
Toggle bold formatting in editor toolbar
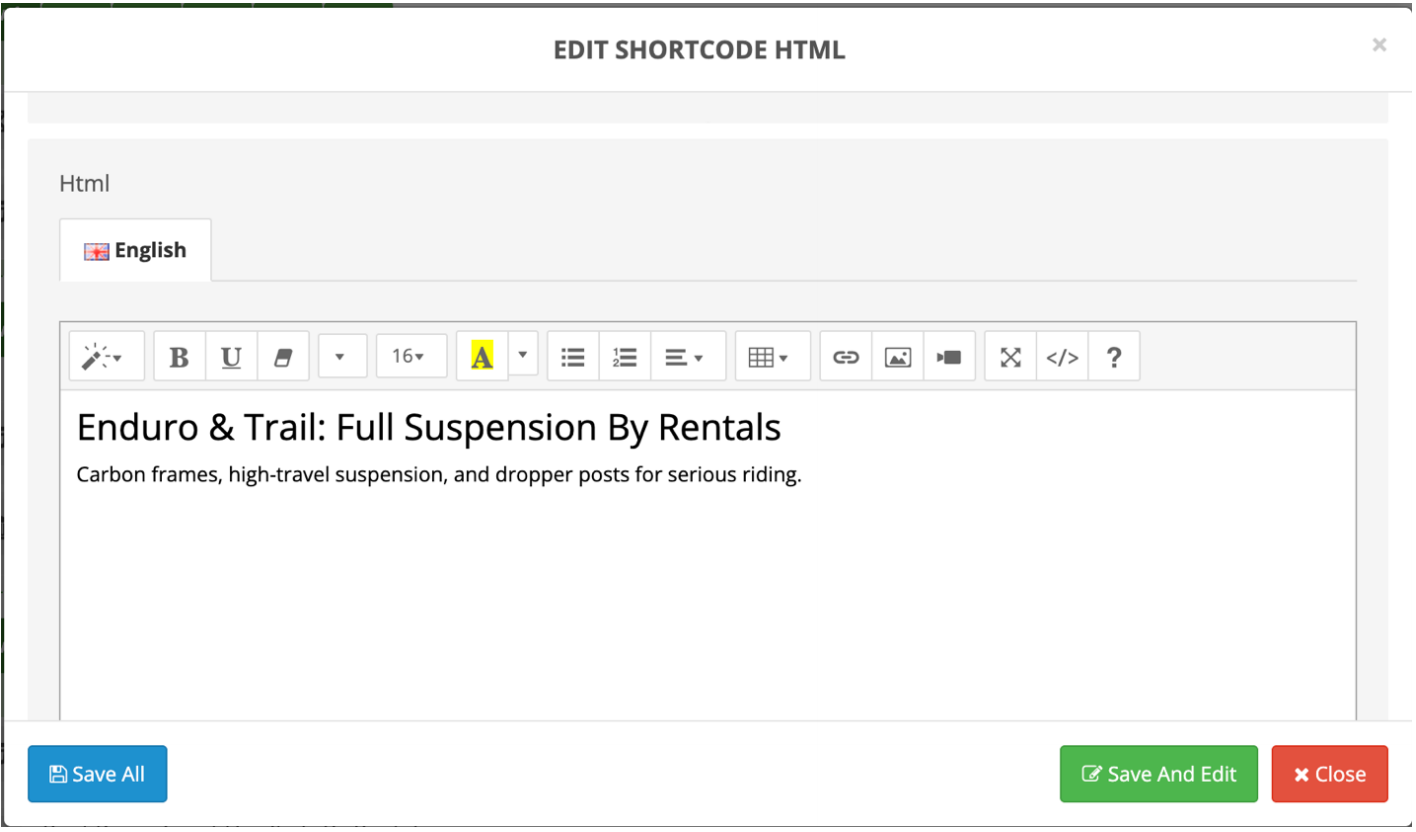(180, 357)
